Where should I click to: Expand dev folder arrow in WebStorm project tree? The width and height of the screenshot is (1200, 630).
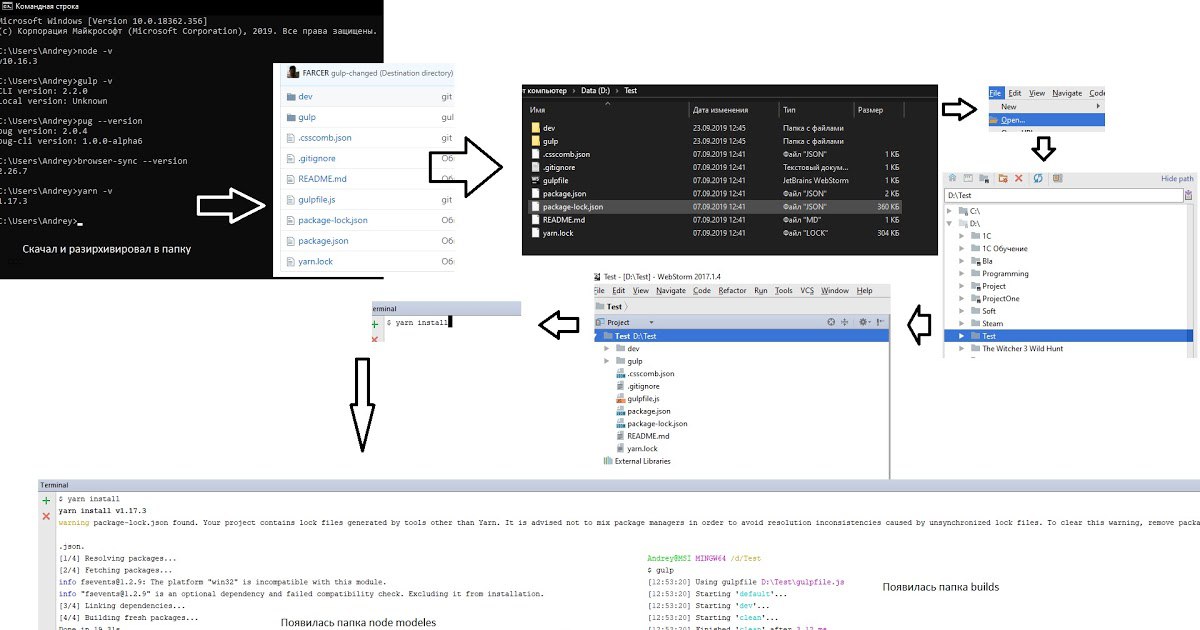tap(607, 348)
